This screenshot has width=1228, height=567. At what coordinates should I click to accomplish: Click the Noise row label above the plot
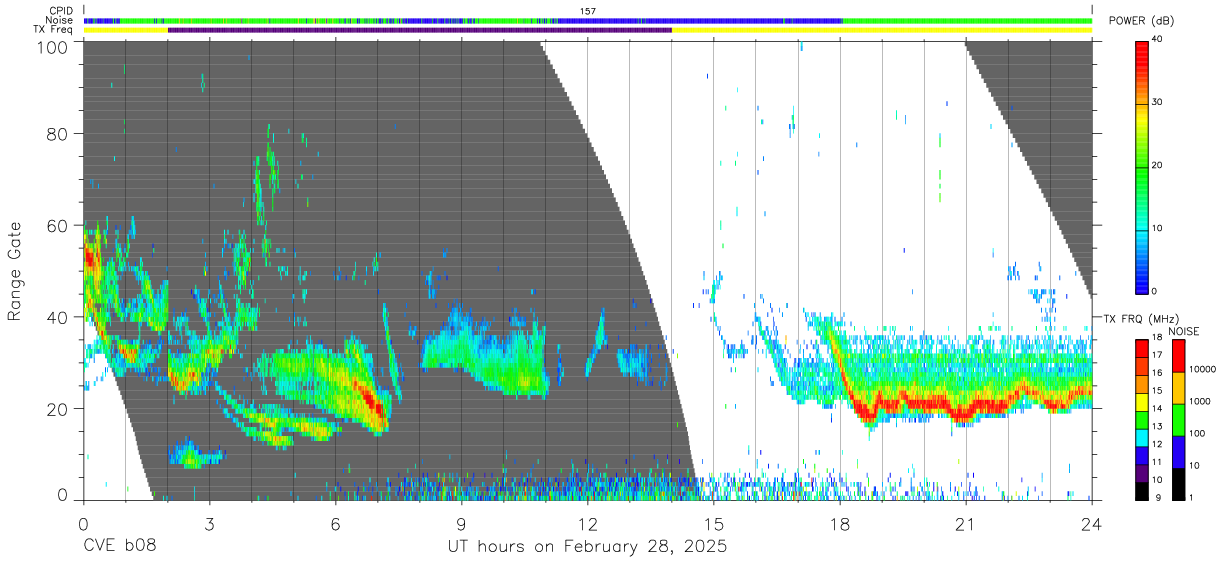[x=59, y=20]
